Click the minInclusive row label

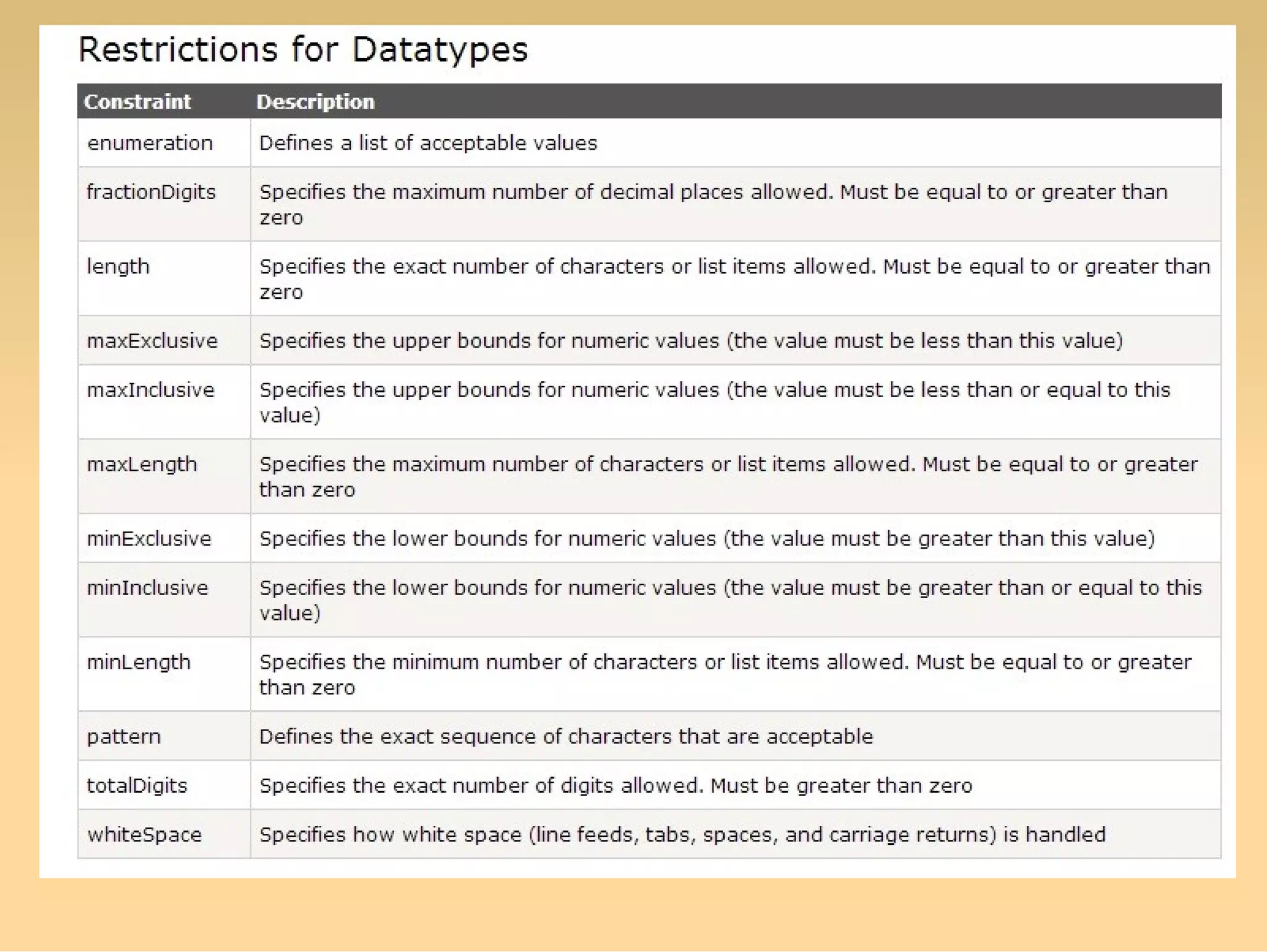(x=147, y=588)
